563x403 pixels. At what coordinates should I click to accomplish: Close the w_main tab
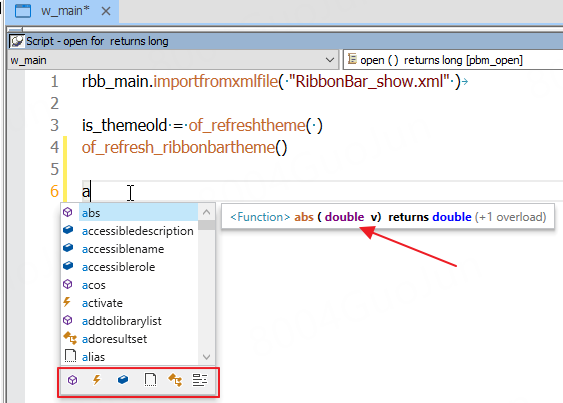click(x=106, y=11)
